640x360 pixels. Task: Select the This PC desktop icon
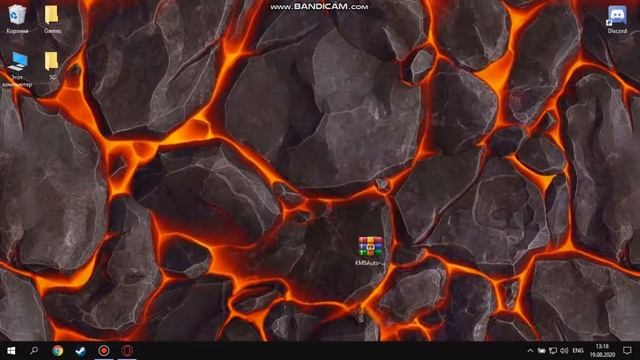(17, 69)
